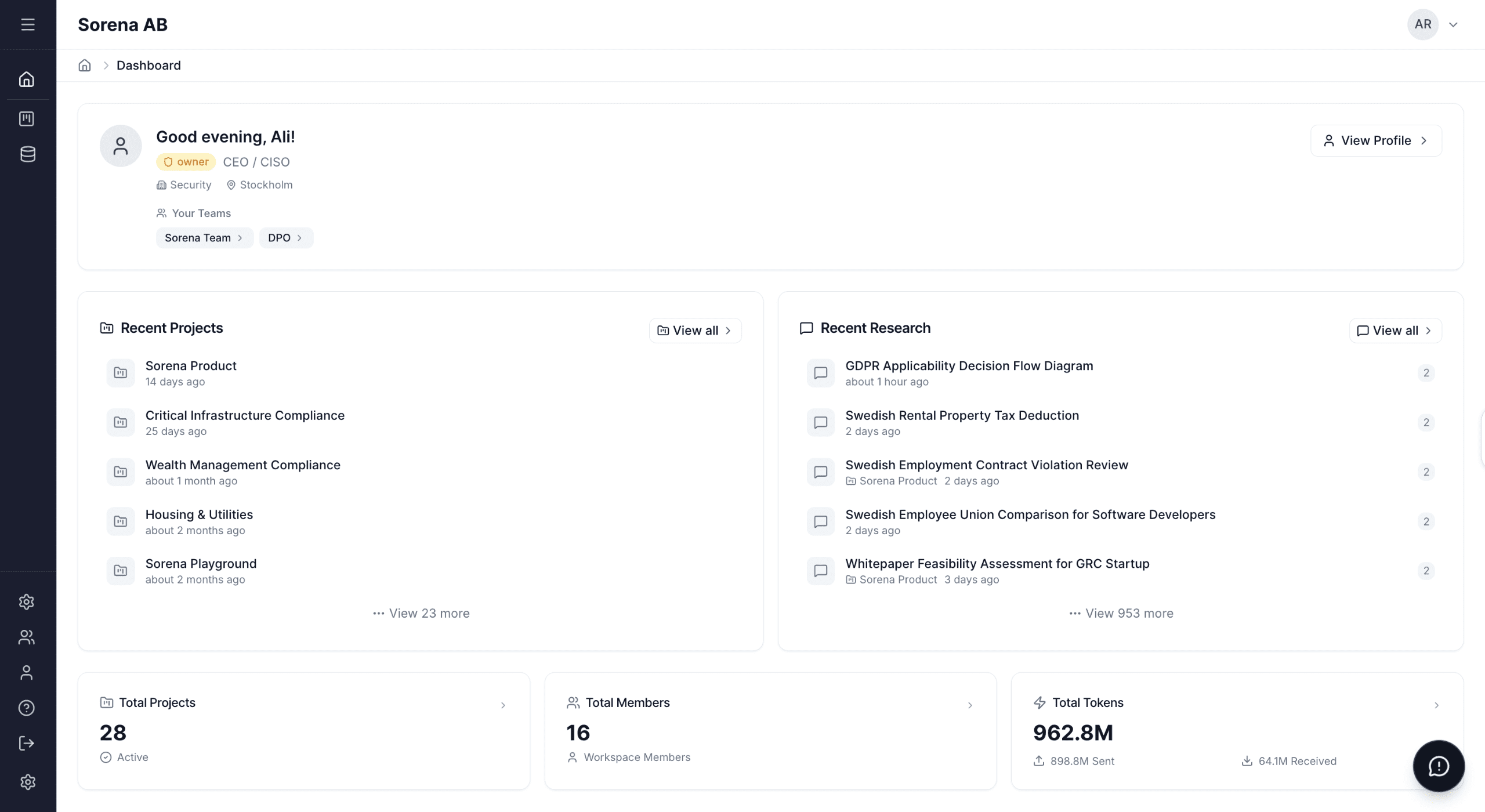Viewport: 1485px width, 812px height.
Task: Open the help question mark icon
Action: [x=27, y=708]
